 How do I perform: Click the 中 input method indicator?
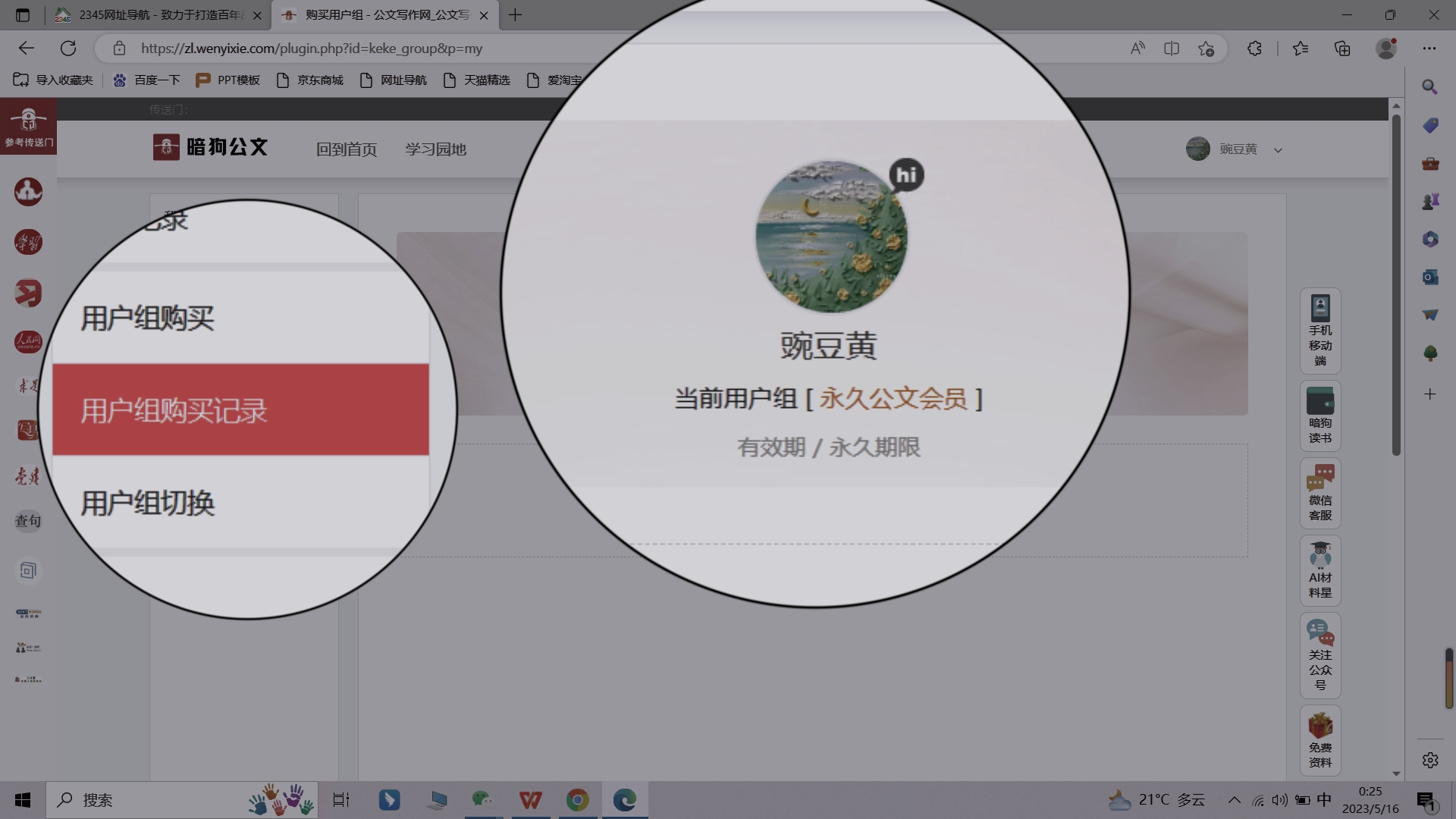[x=1324, y=800]
